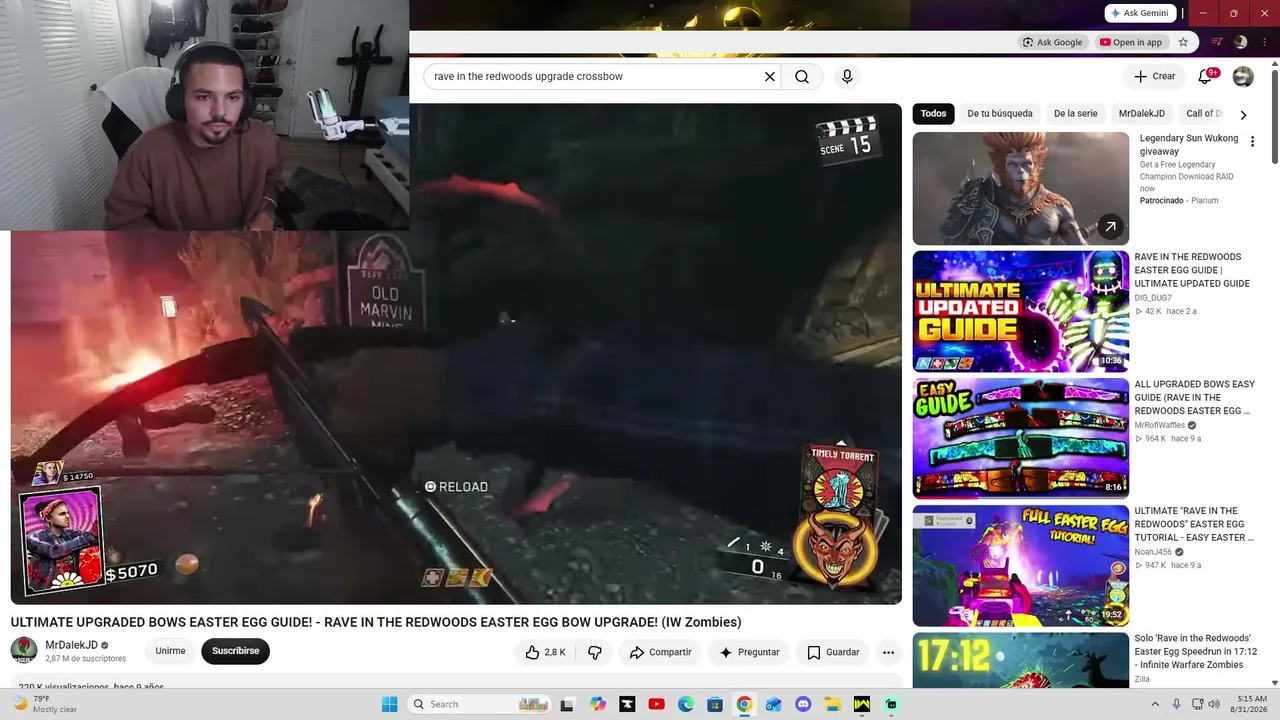Click the Preguntar button
The height and width of the screenshot is (720, 1280).
[749, 652]
